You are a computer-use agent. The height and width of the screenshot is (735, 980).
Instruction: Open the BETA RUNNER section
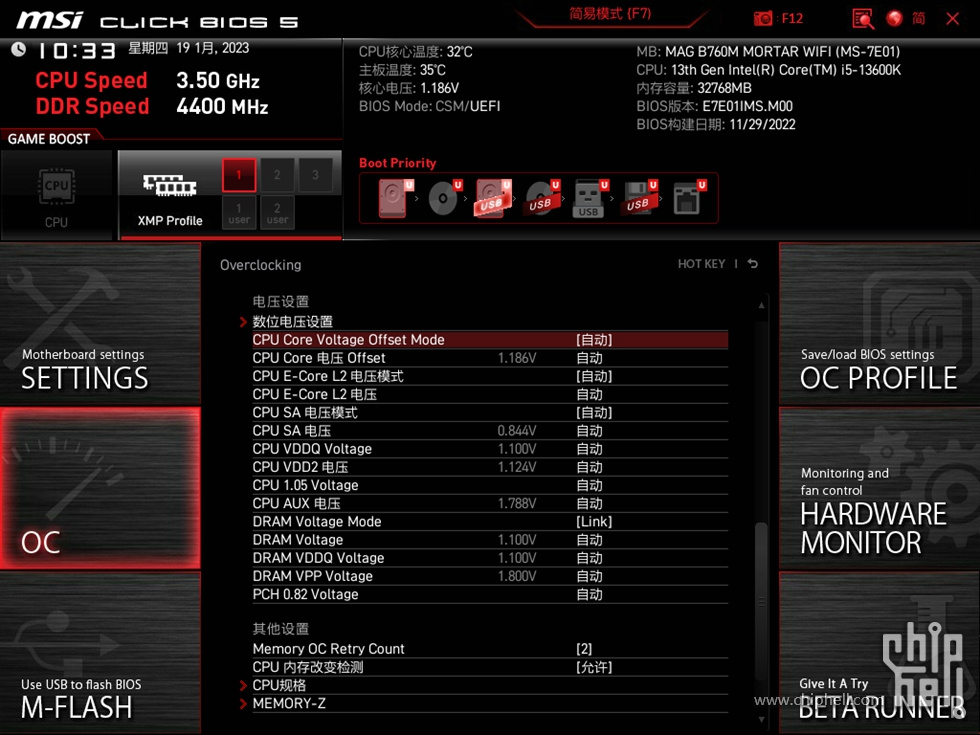point(879,652)
